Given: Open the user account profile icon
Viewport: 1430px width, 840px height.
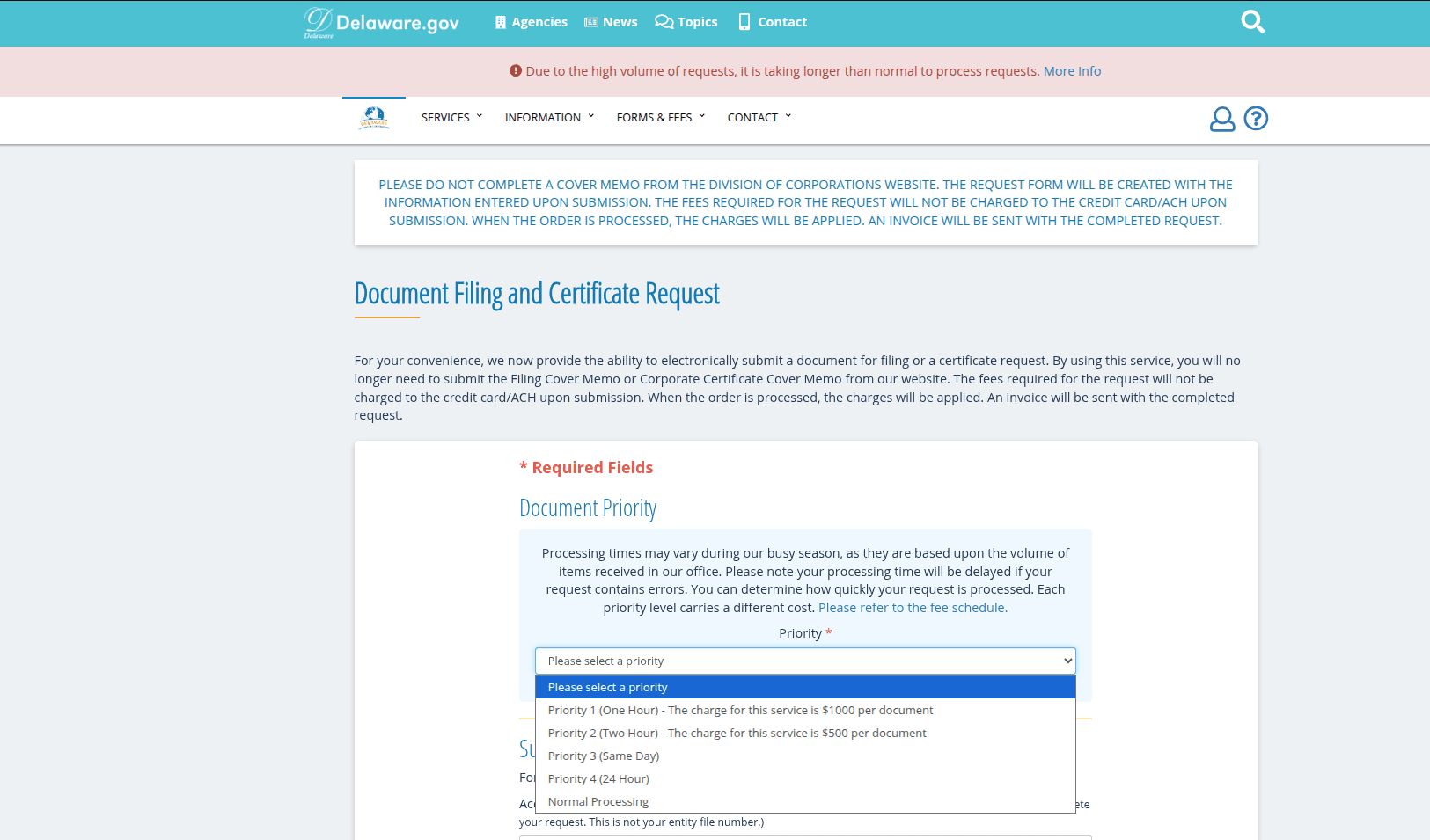Looking at the screenshot, I should pyautogui.click(x=1222, y=119).
